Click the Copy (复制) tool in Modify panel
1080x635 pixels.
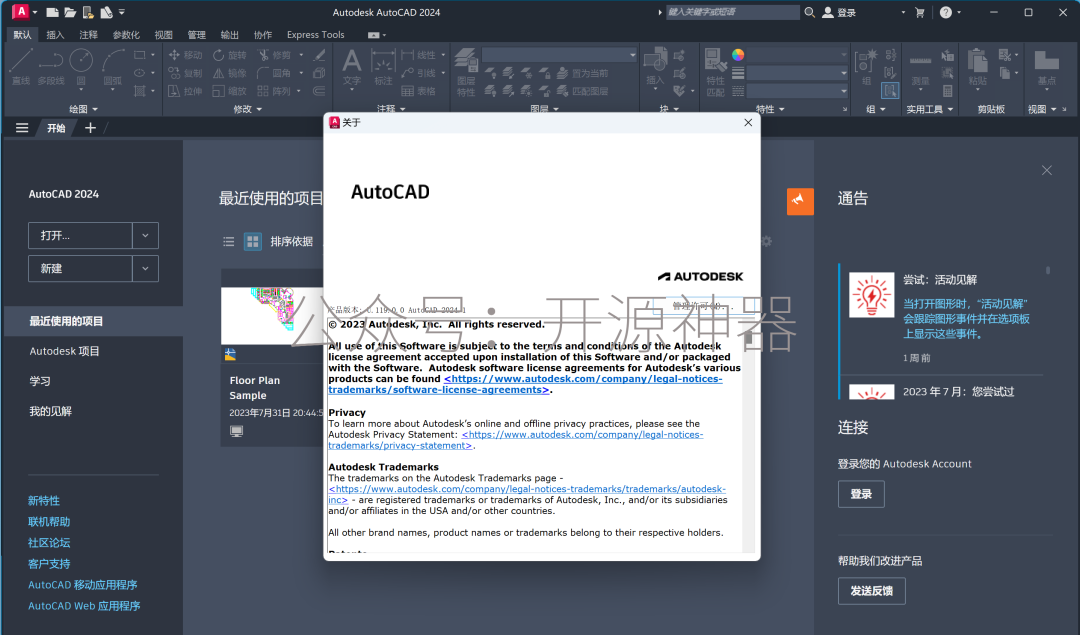[185, 73]
